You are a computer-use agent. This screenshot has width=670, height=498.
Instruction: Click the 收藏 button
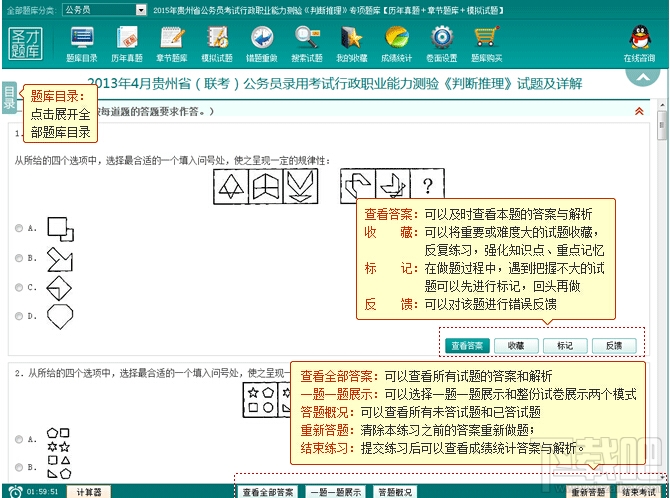pyautogui.click(x=516, y=345)
